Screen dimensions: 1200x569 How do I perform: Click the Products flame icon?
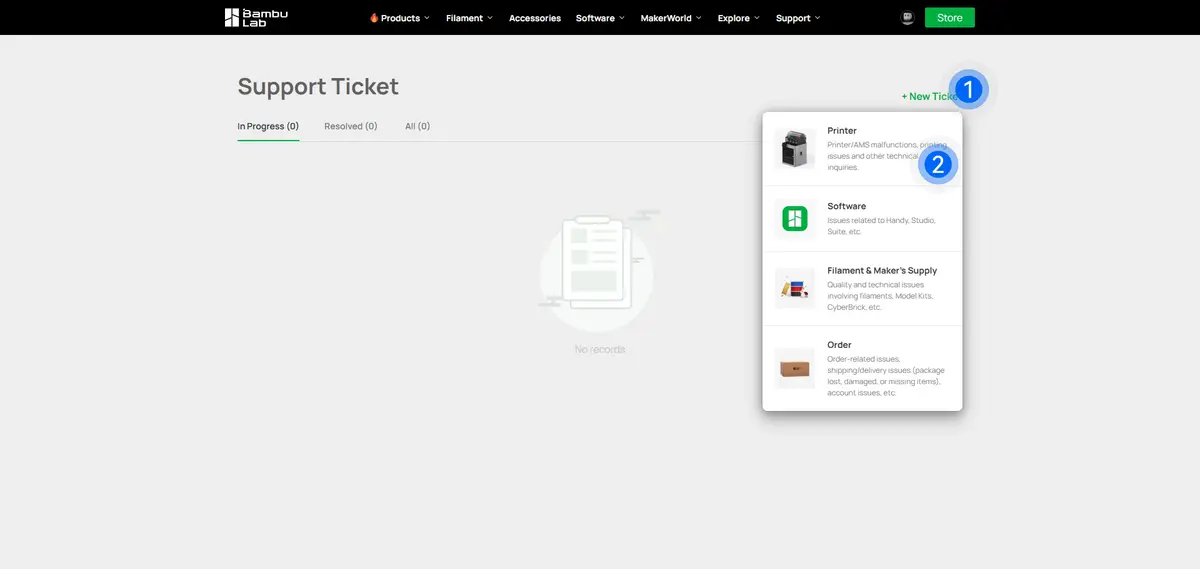374,18
